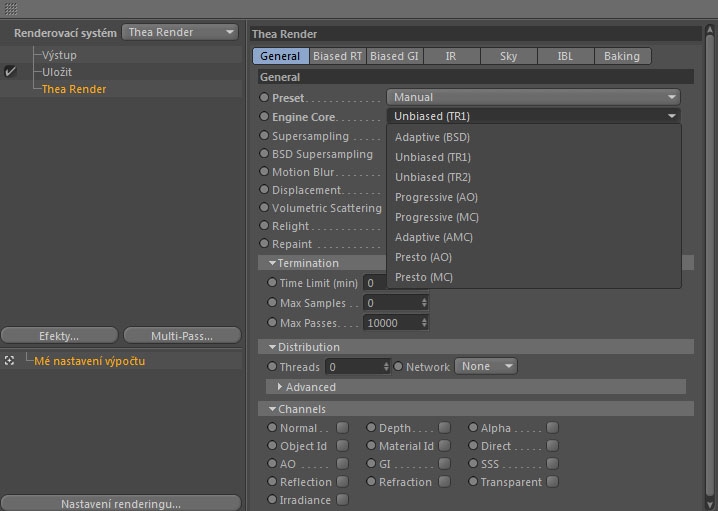
Task: Toggle the Relight animation dot
Action: pos(264,225)
